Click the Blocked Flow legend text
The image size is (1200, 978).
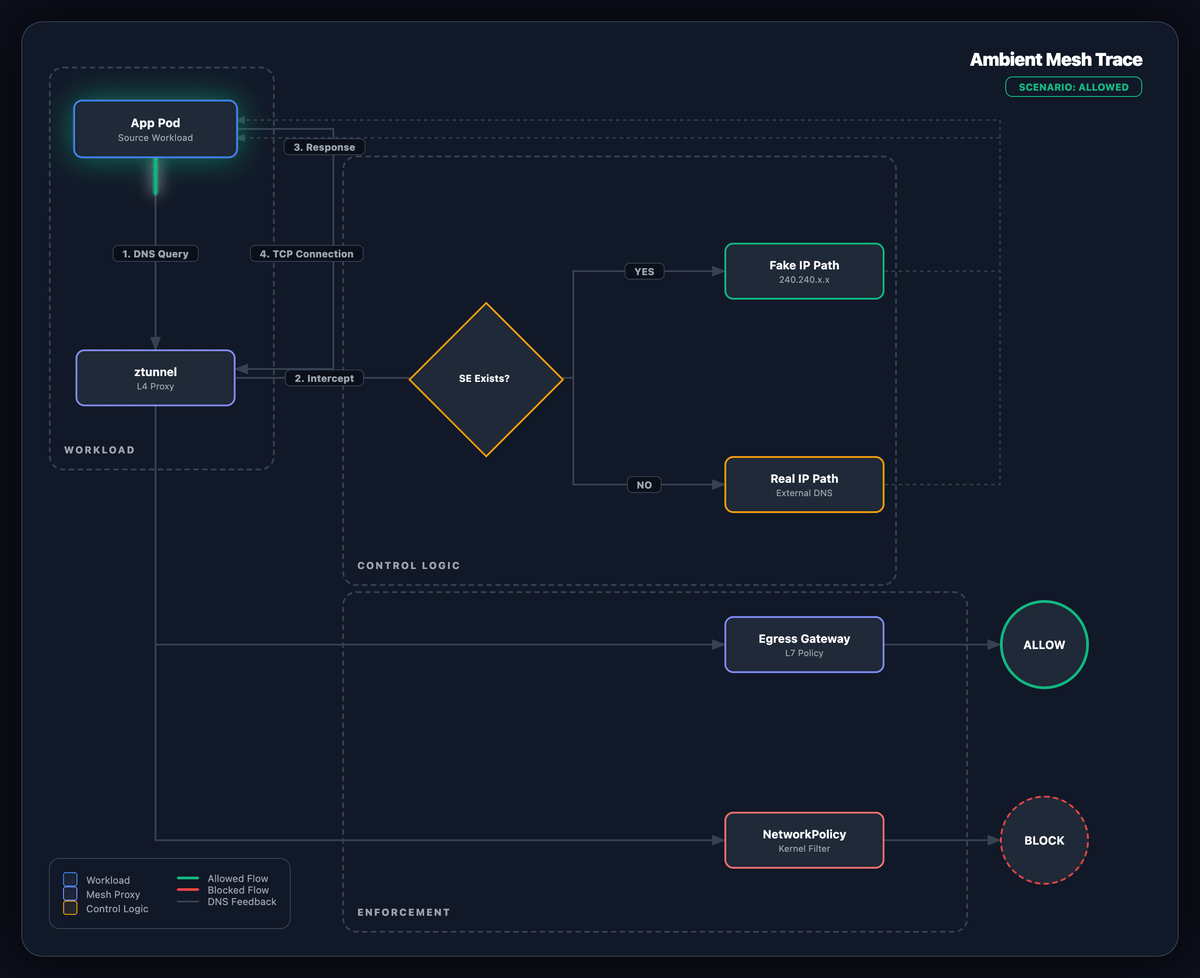tap(238, 890)
